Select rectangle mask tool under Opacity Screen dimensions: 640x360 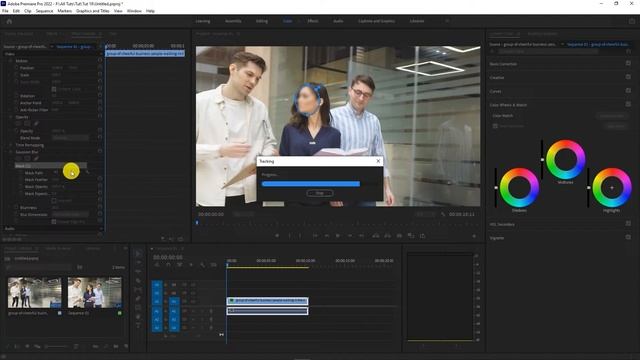click(x=27, y=123)
